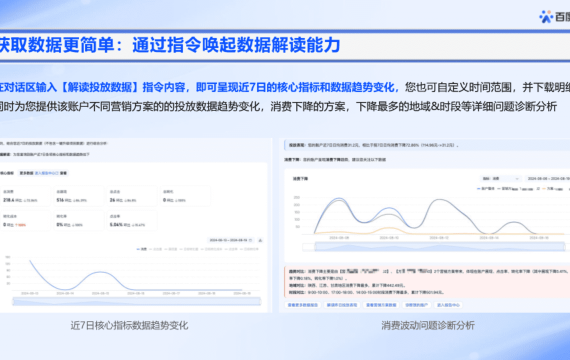Click the left chart time range slider bar
Screen dimensions: 570x360
click(x=137, y=301)
